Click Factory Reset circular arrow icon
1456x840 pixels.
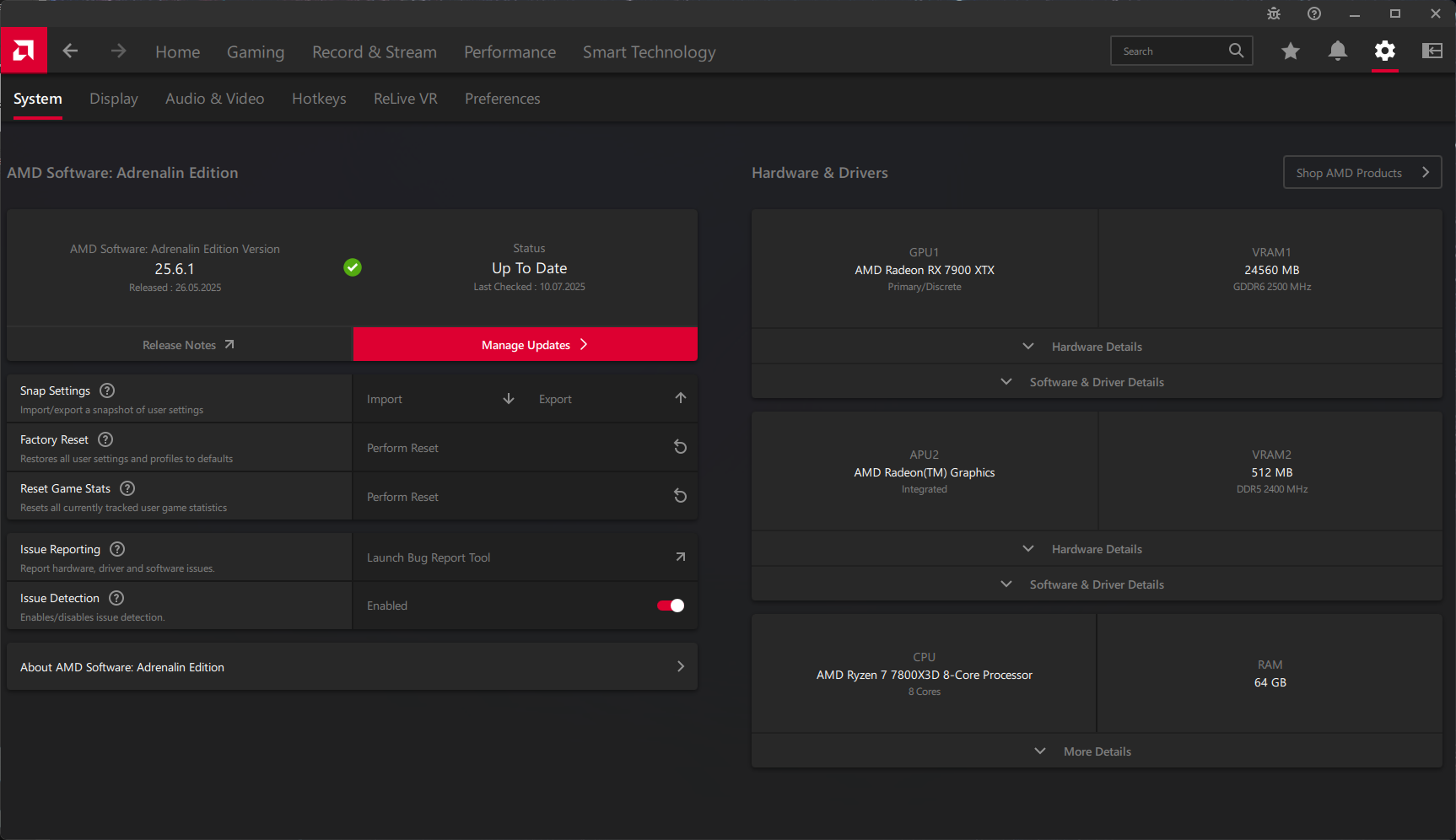(x=680, y=447)
